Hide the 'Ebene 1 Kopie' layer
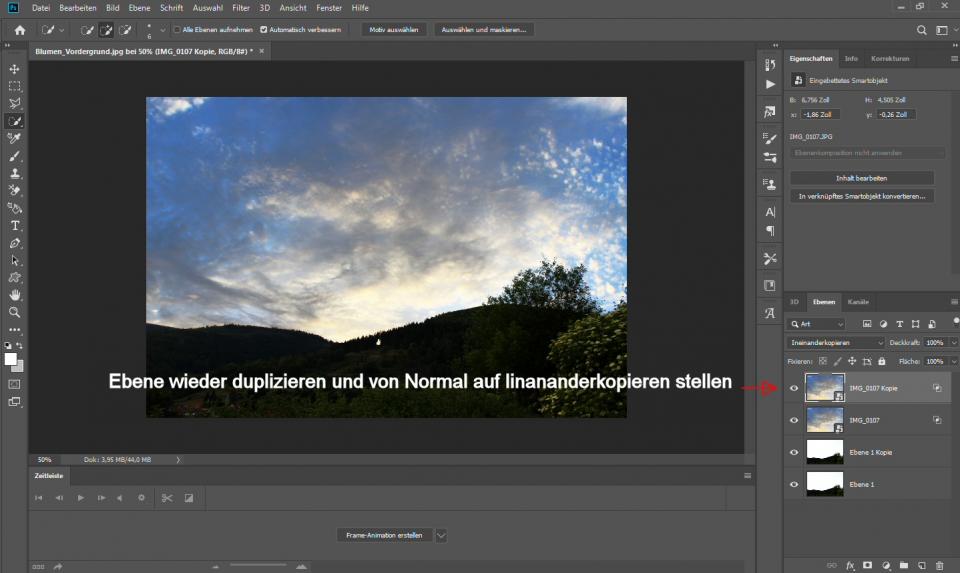The image size is (960, 573). tap(794, 452)
